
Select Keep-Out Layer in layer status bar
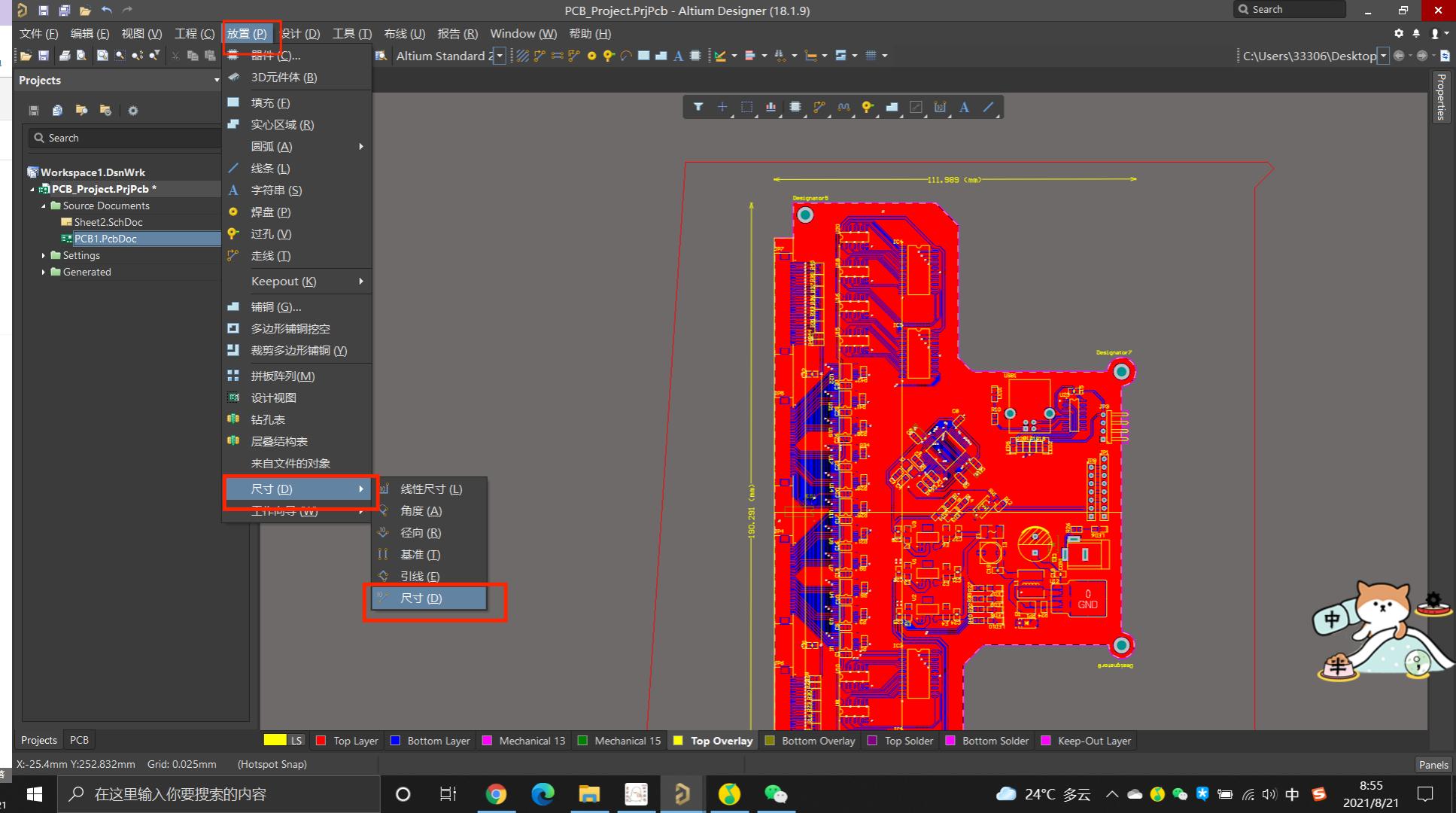[1094, 740]
